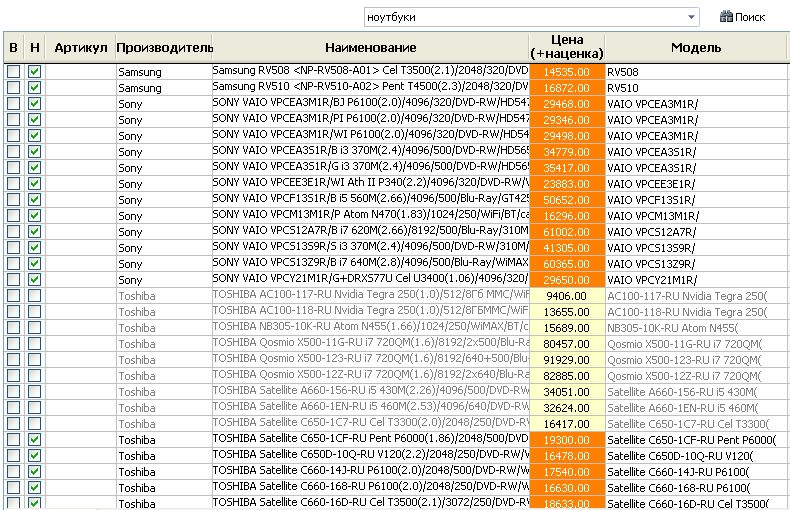
Task: Sort by the Артикул column header
Action: point(81,48)
